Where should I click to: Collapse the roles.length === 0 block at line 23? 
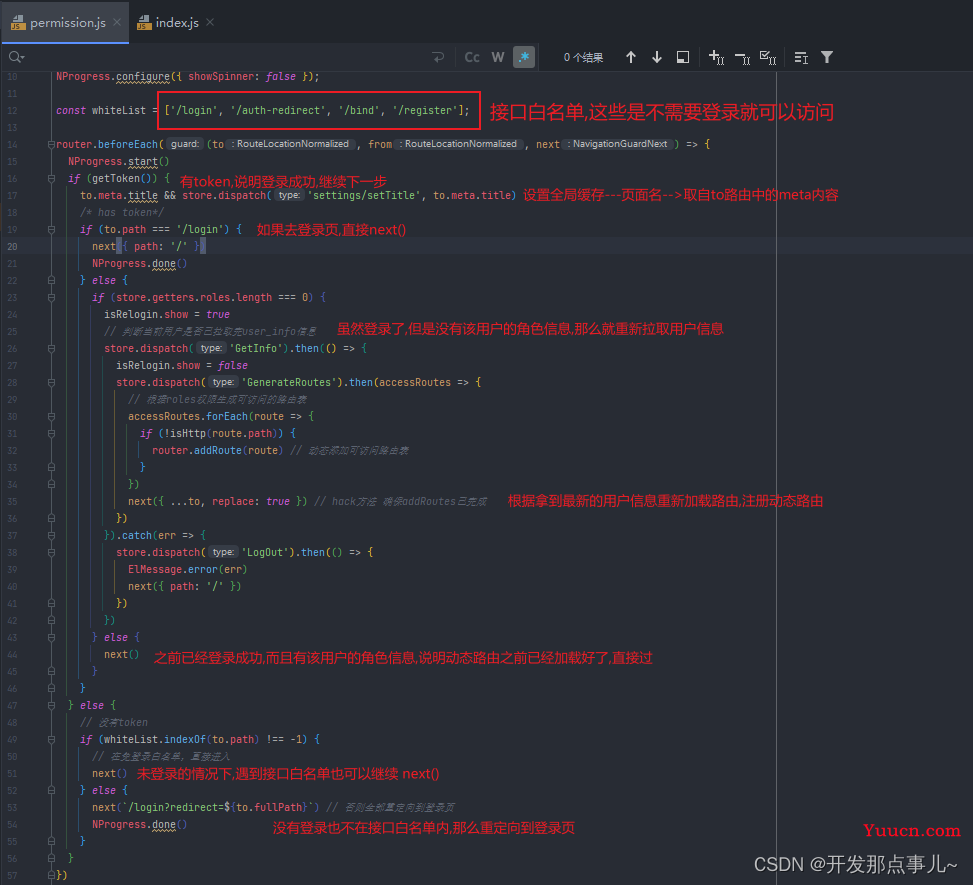52,297
